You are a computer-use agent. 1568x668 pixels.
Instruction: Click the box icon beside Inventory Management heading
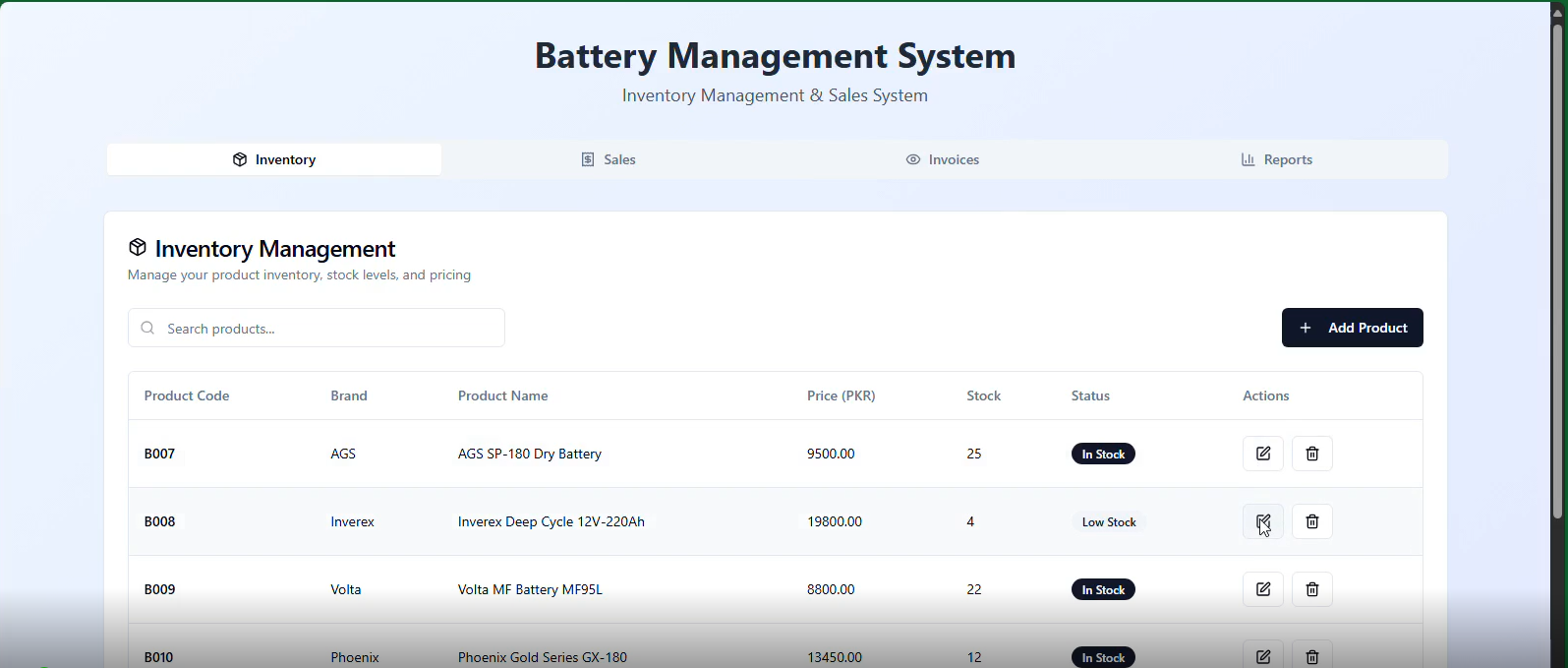[138, 247]
